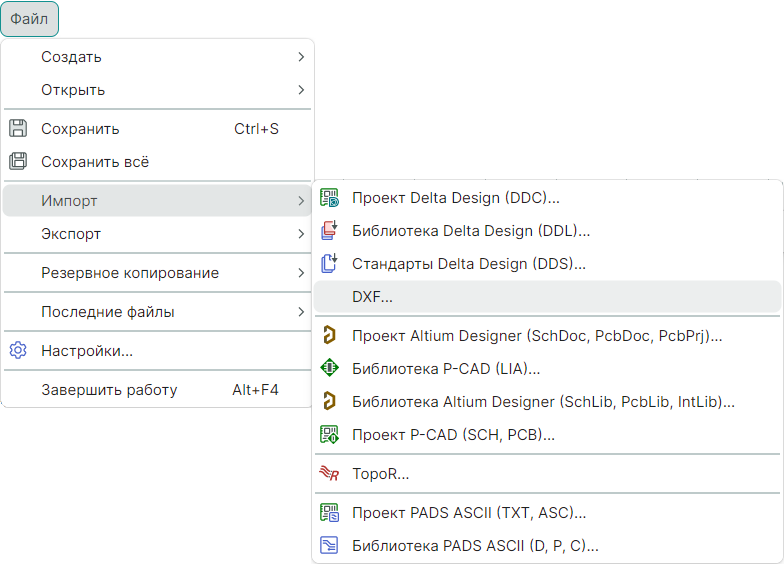The height and width of the screenshot is (564, 784).
Task: Select Проект P-CAD (SCH, PCB) import
Action: (x=453, y=435)
